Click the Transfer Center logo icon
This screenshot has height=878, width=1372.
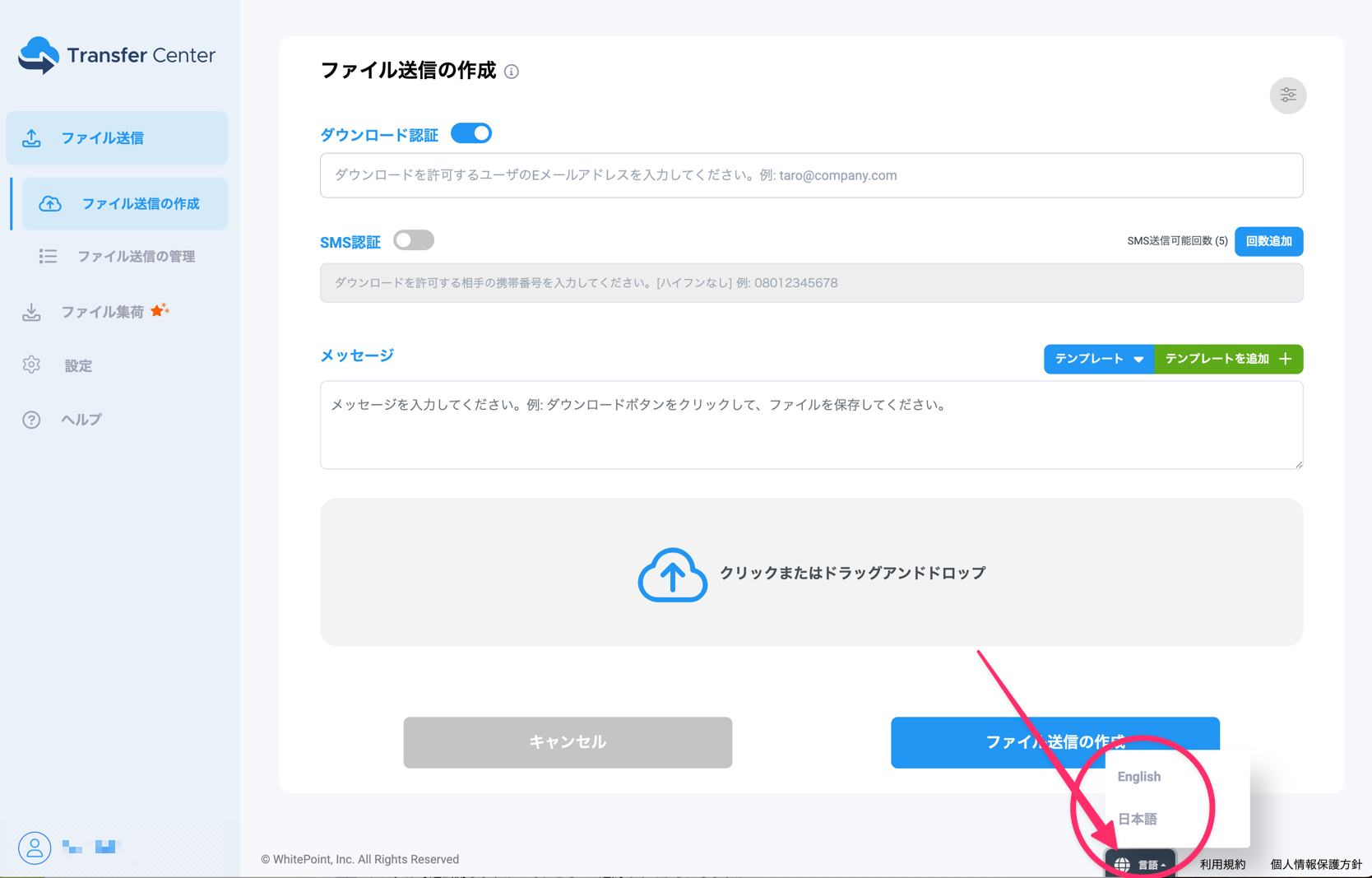pos(39,55)
